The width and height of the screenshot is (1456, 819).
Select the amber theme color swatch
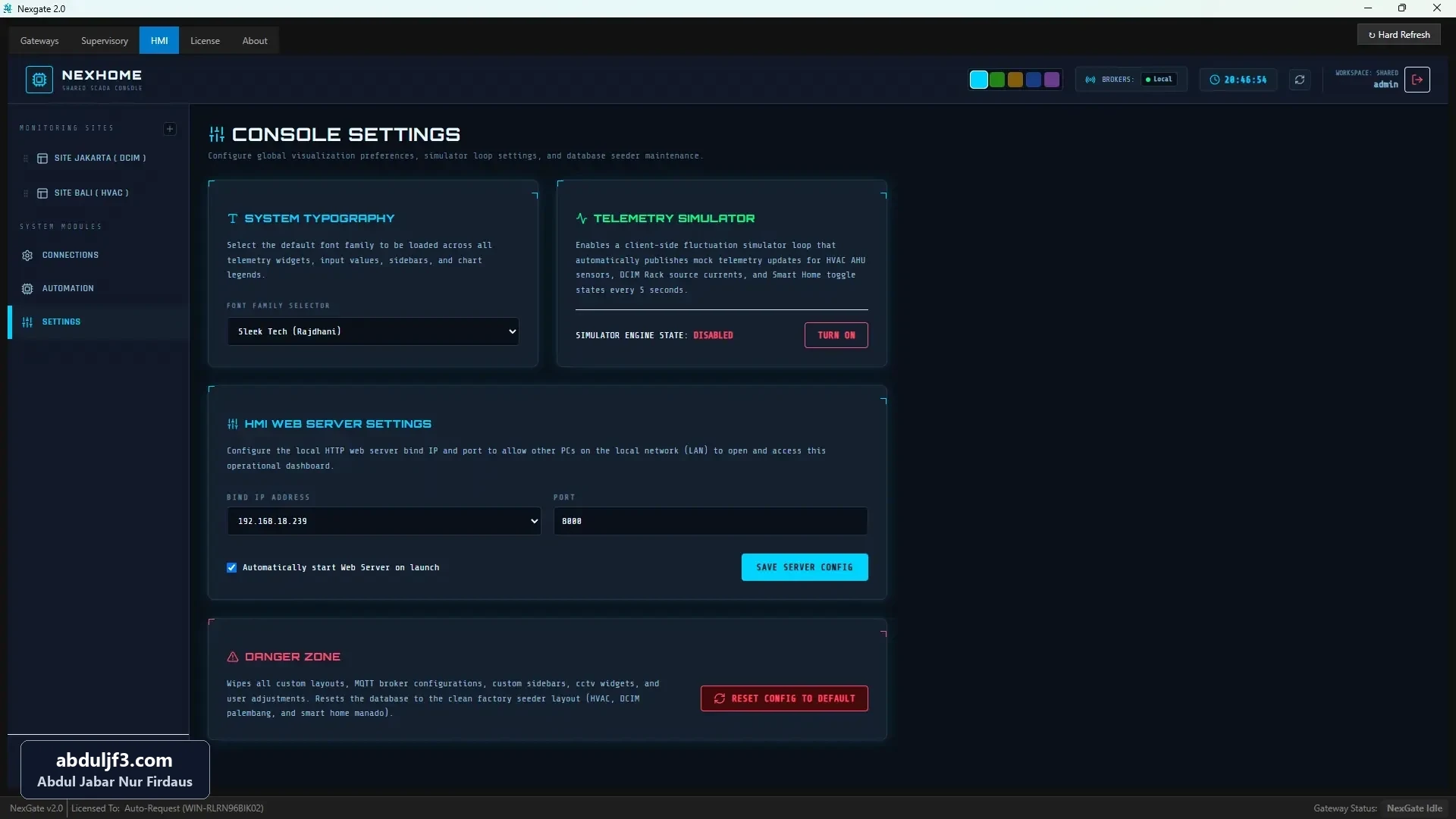(1015, 80)
